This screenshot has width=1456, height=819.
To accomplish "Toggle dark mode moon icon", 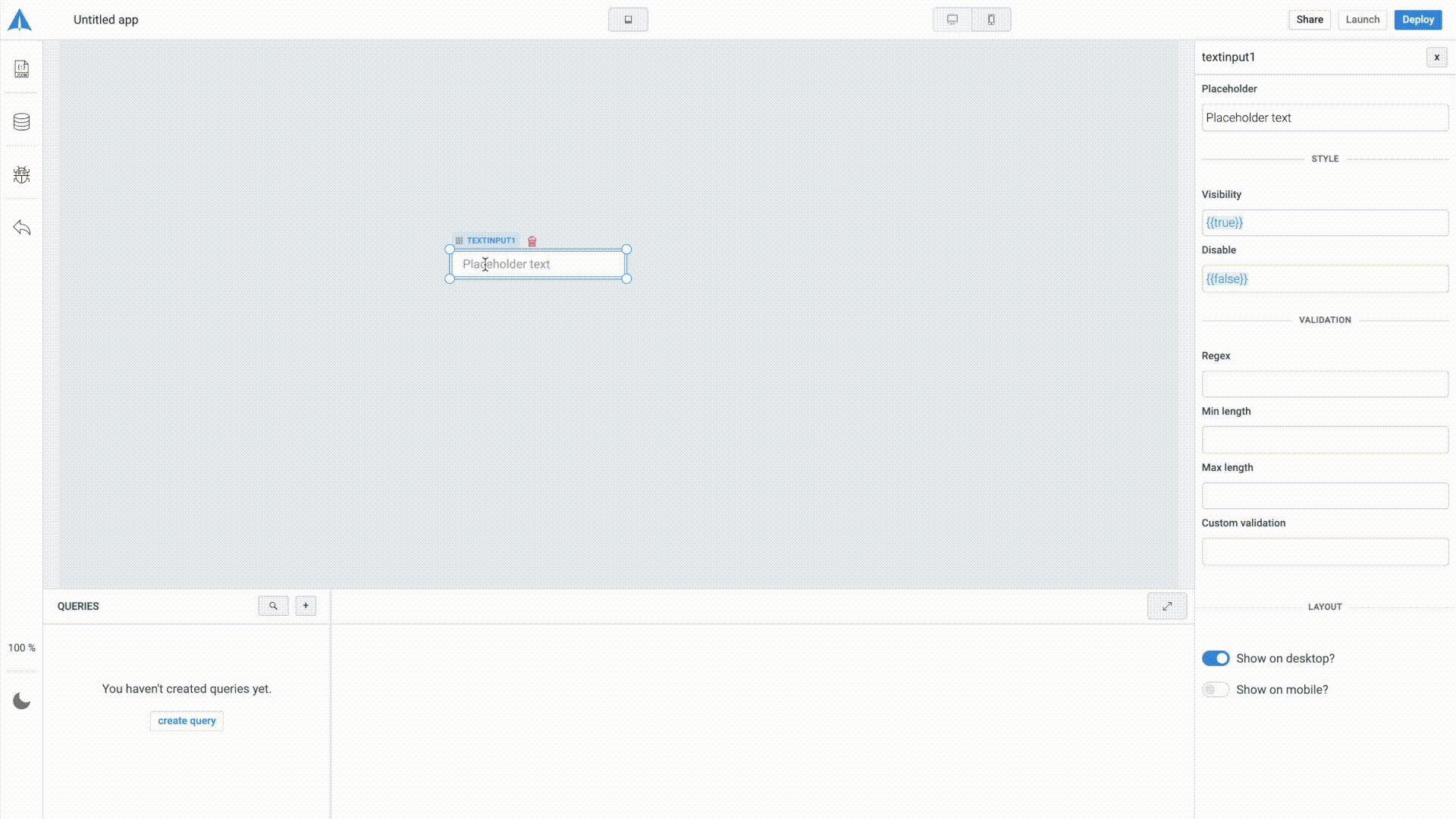I will (21, 701).
